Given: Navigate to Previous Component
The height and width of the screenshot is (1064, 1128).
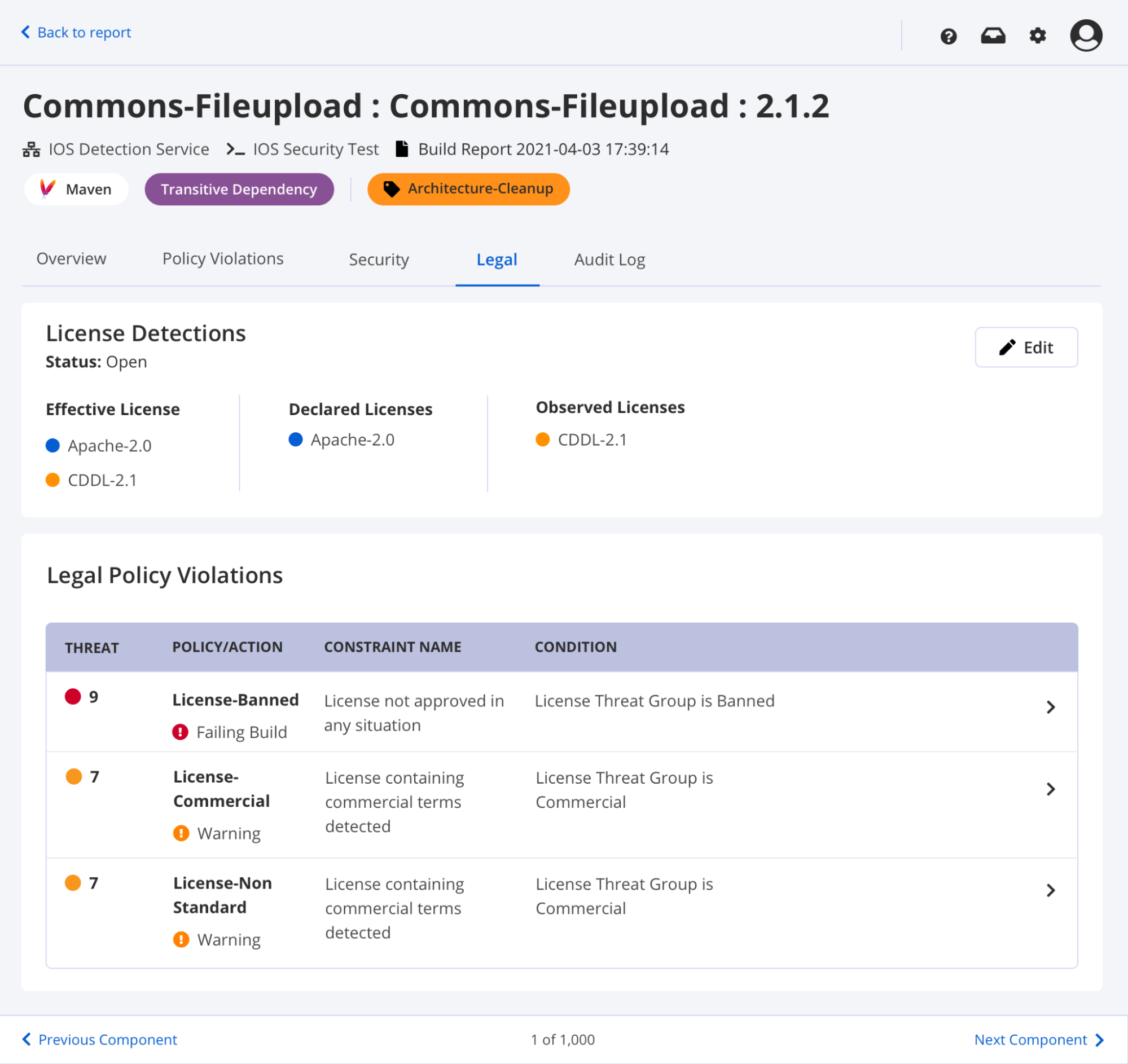Looking at the screenshot, I should coord(100,1040).
